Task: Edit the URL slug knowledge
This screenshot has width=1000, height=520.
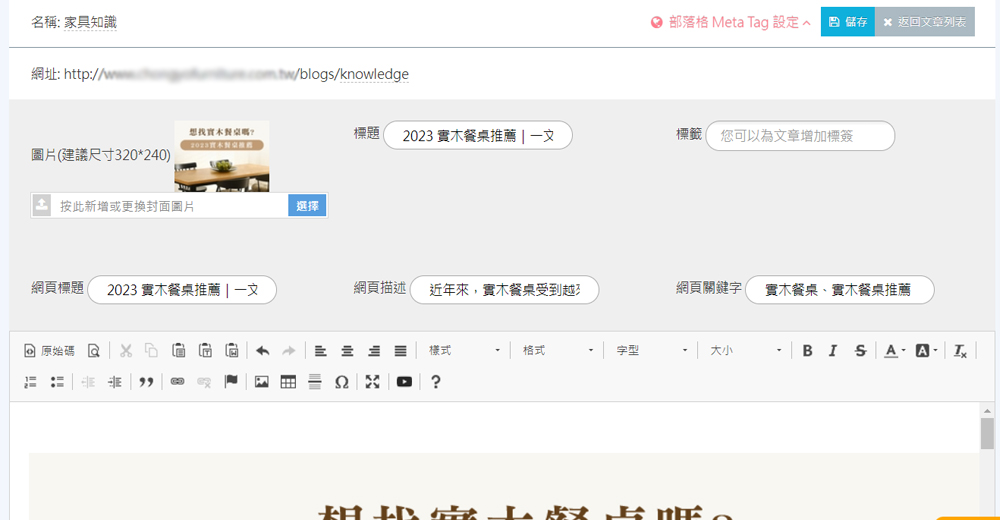Action: coord(374,74)
